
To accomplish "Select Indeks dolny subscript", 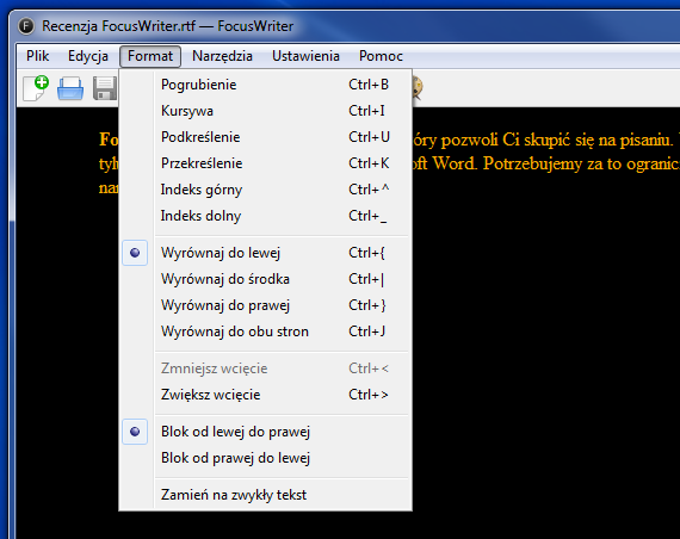I will [x=265, y=216].
